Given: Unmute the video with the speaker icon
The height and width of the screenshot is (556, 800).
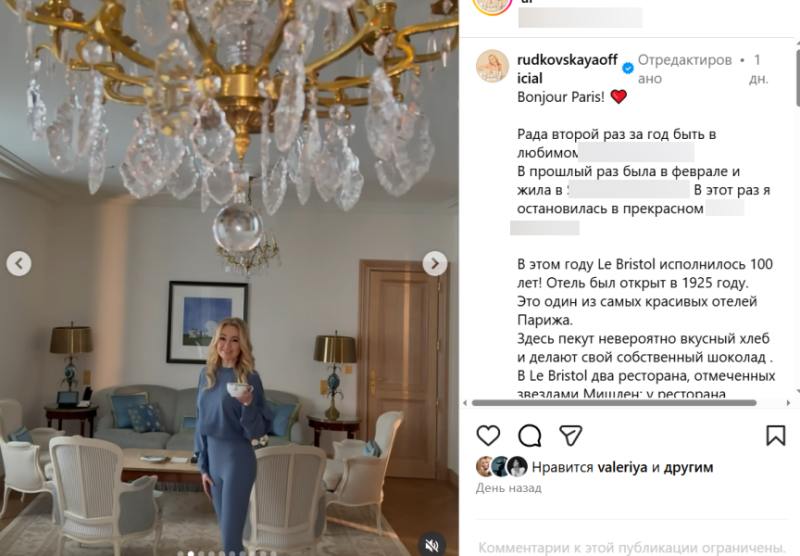Looking at the screenshot, I should [x=432, y=545].
